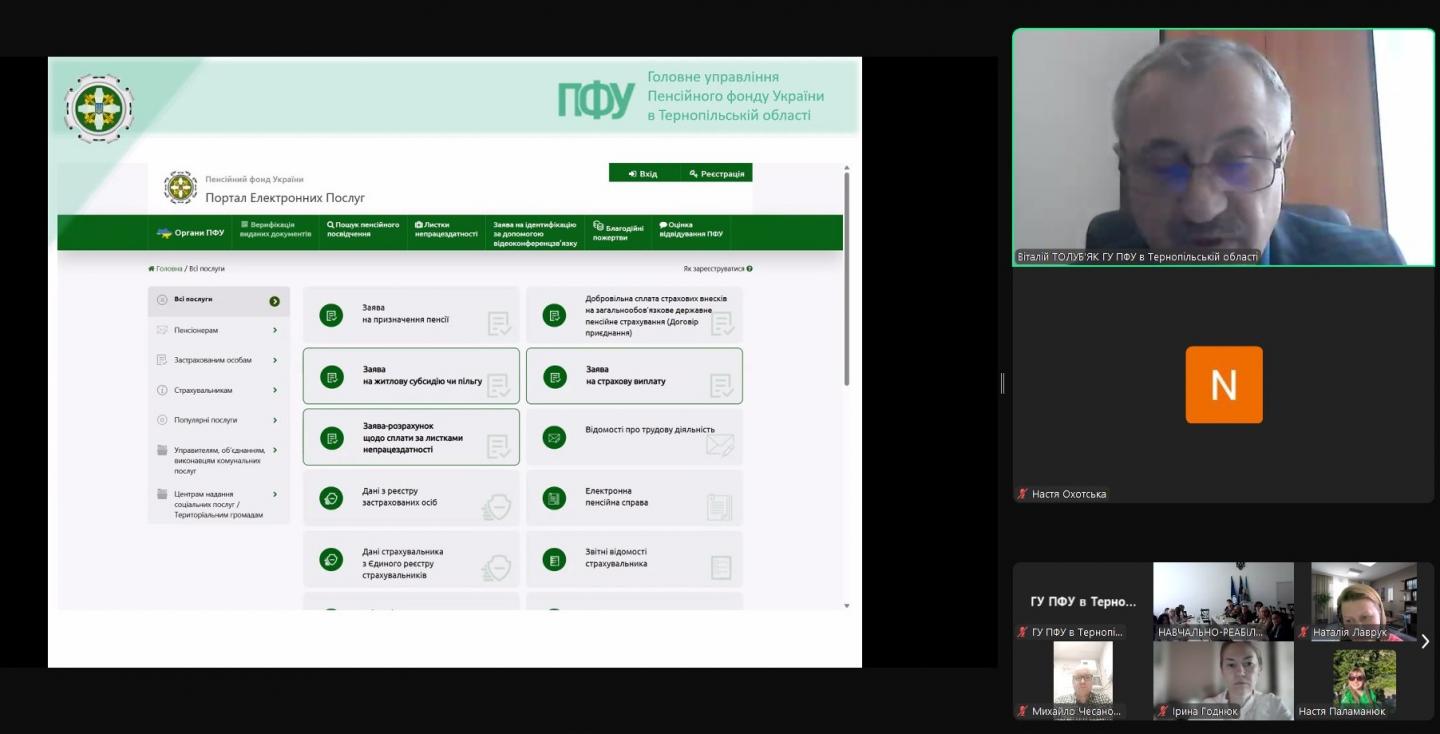
Task: Expand Страхувальникам sidebar chevron
Action: (x=275, y=390)
